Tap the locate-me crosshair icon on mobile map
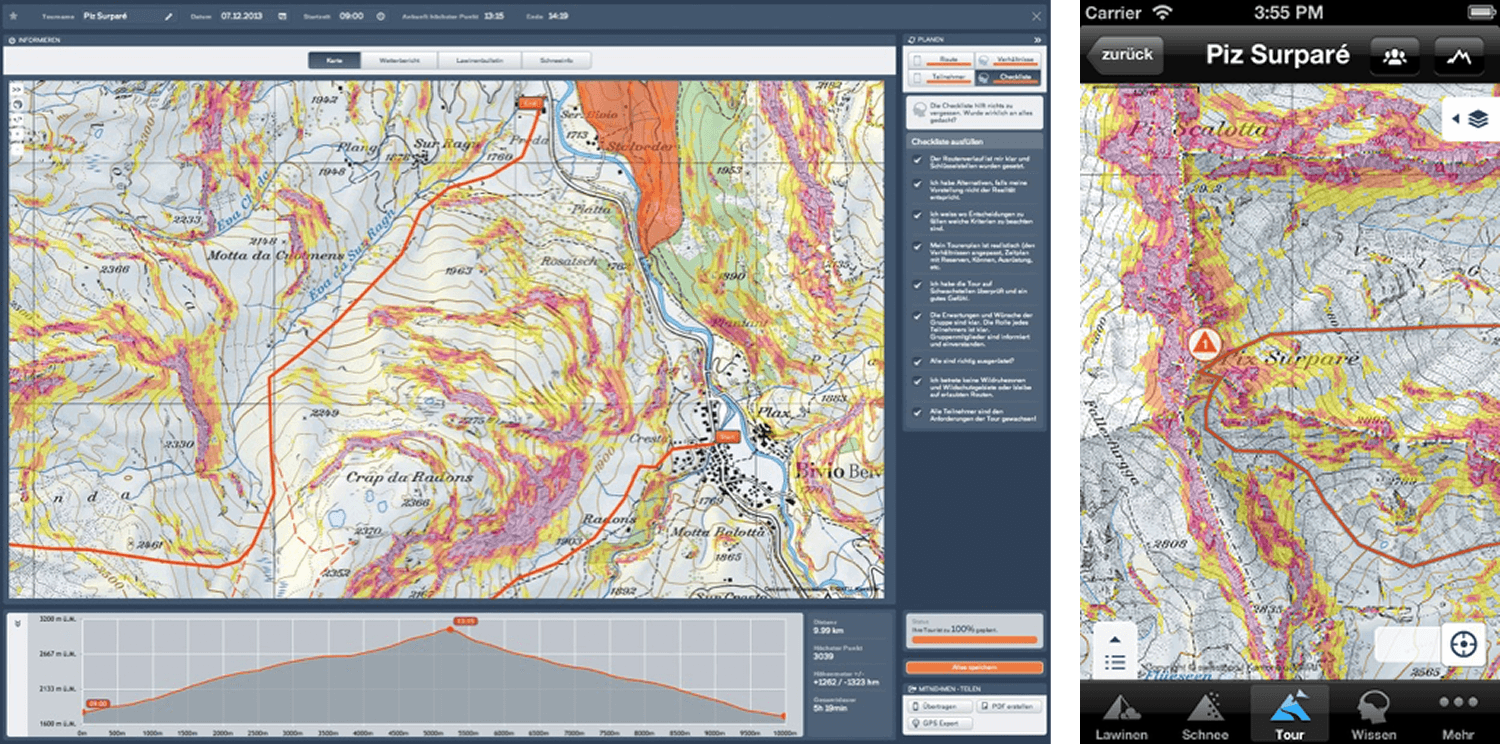 (x=1465, y=644)
